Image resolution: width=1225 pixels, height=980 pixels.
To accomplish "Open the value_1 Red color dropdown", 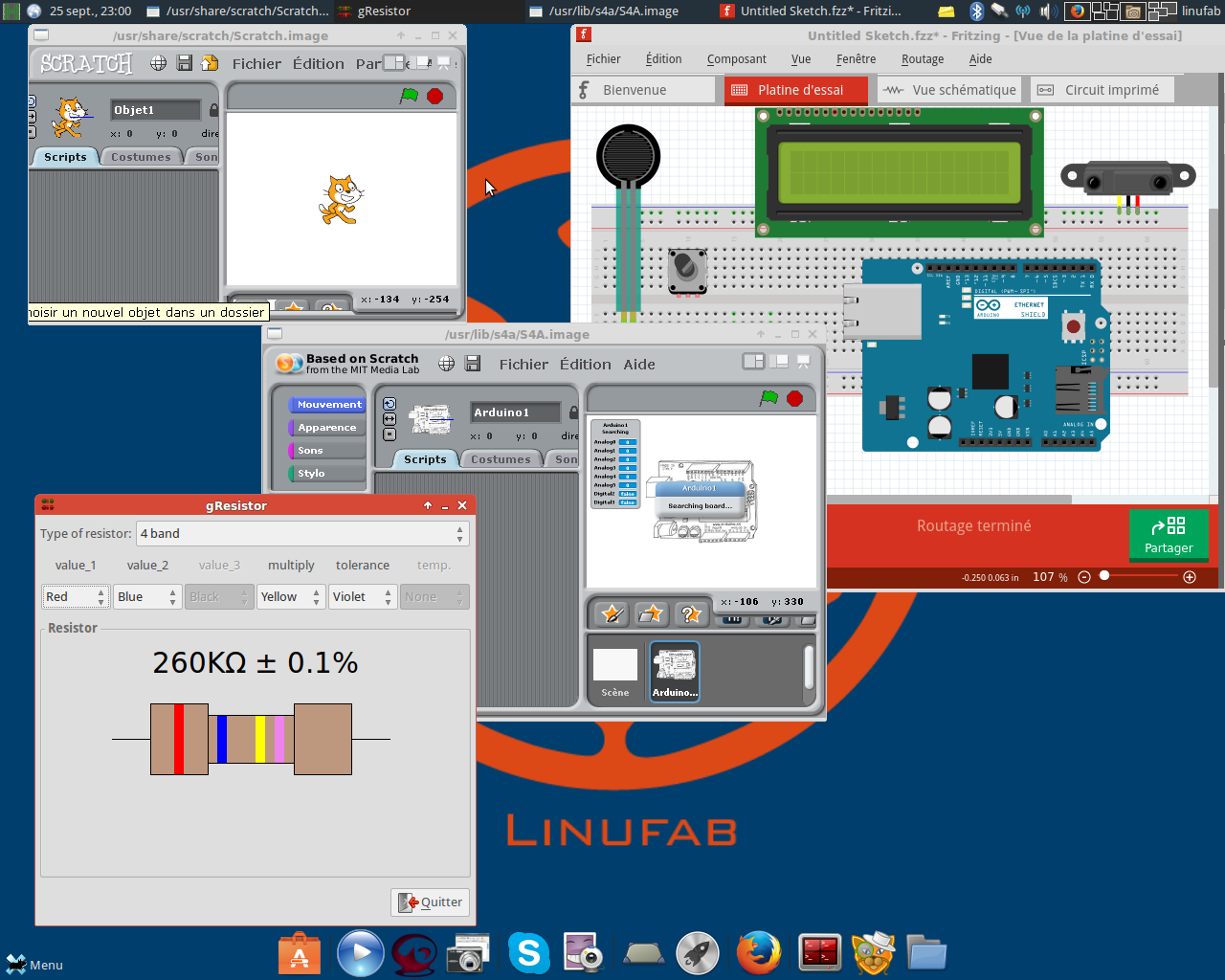I will [75, 596].
